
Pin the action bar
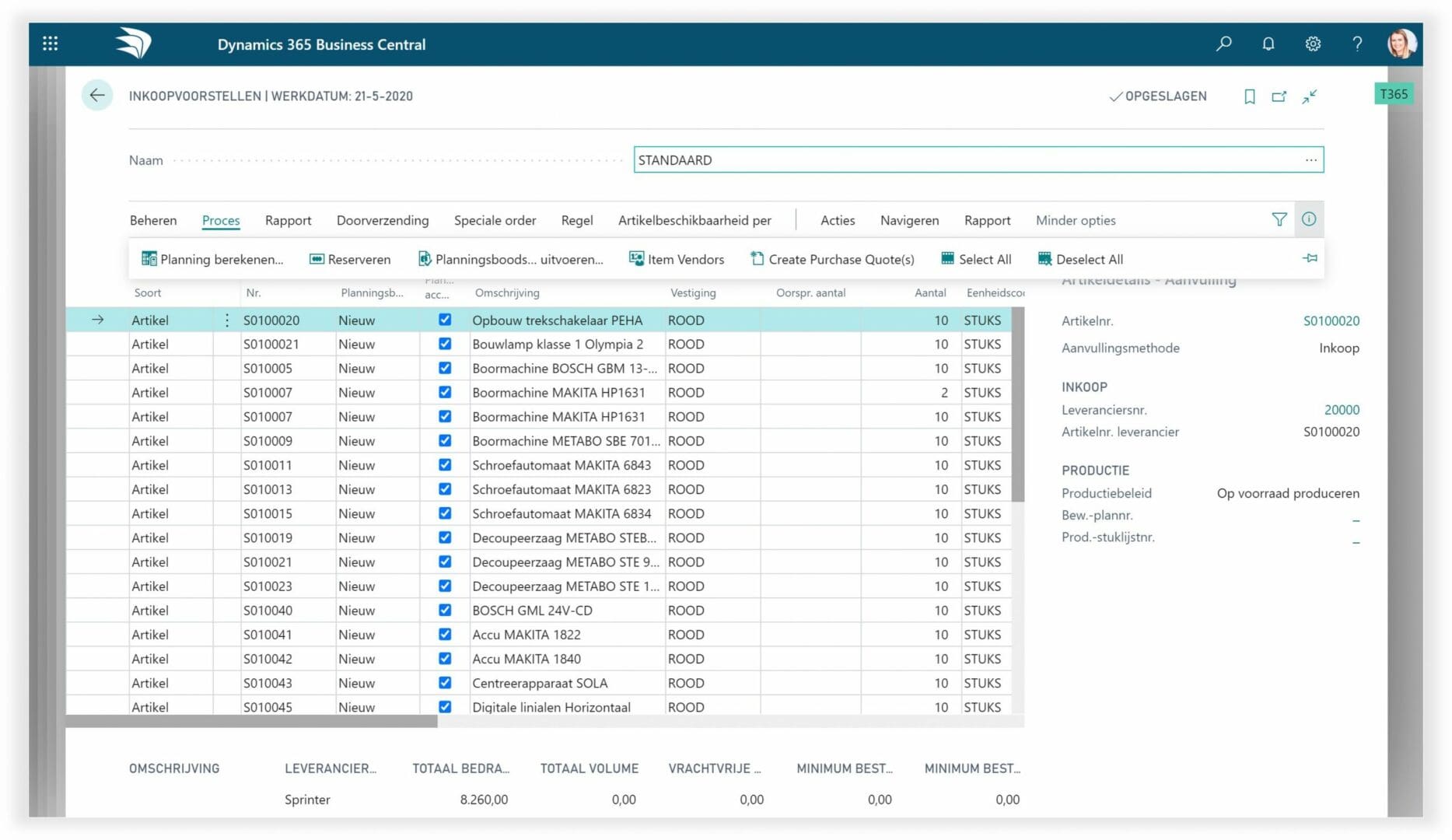(x=1310, y=258)
